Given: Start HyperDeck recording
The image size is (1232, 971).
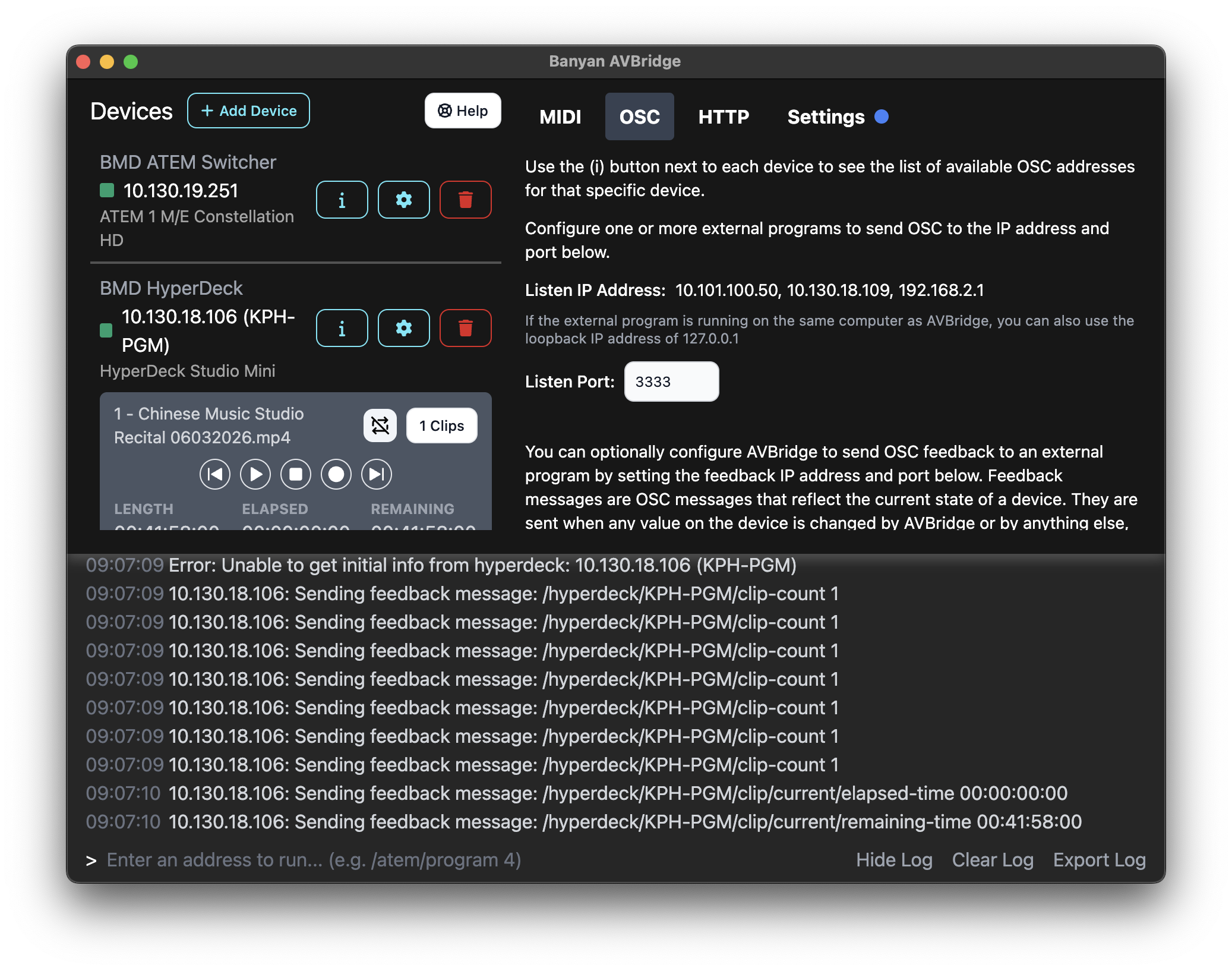Looking at the screenshot, I should [336, 474].
